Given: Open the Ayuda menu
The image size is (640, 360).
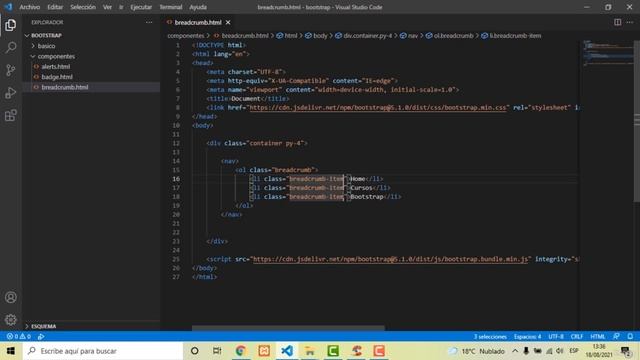Looking at the screenshot, I should pyautogui.click(x=198, y=7).
